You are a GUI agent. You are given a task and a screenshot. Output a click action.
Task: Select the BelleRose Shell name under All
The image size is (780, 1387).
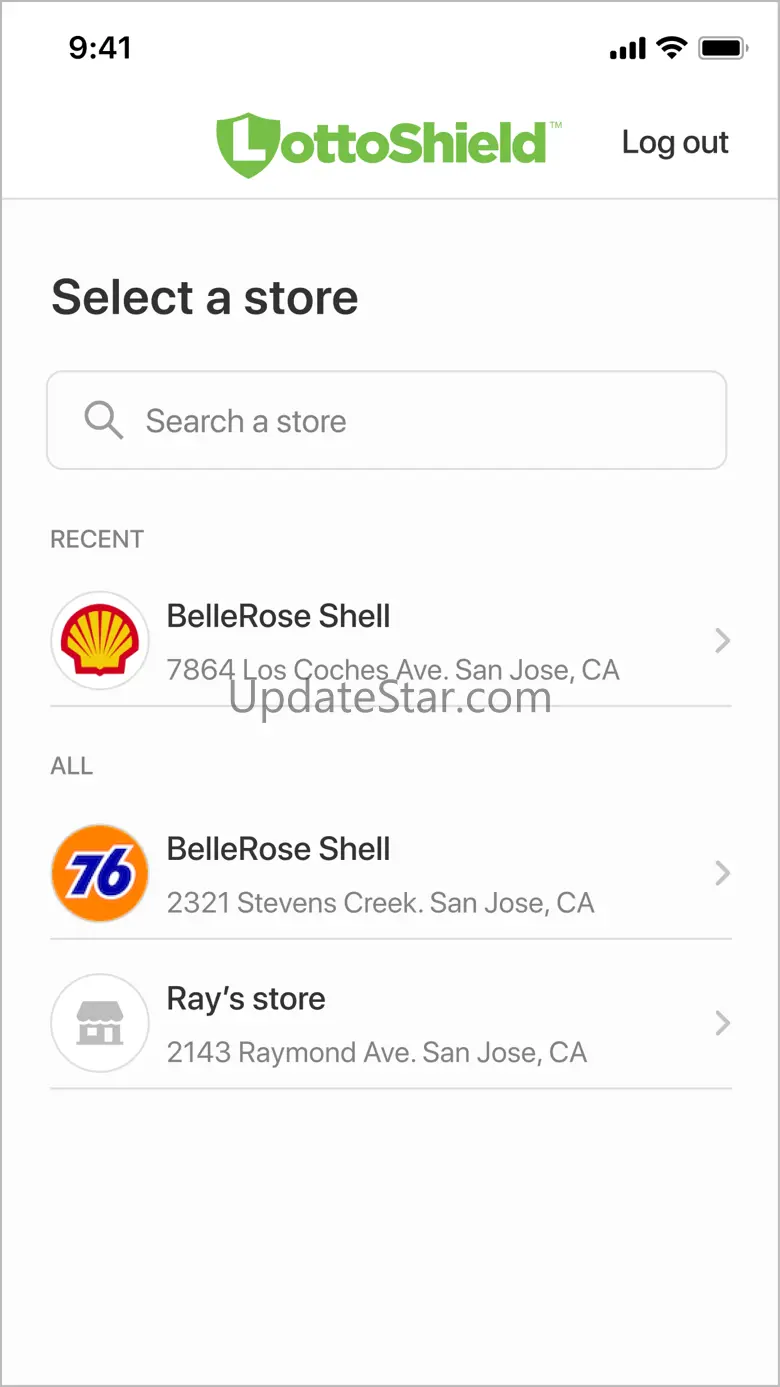tap(278, 849)
